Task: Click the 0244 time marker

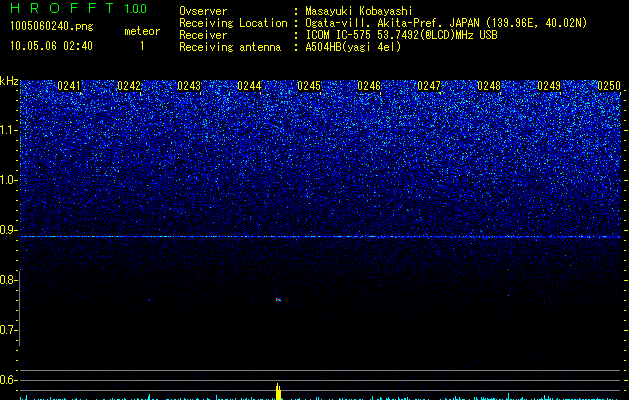Action: tap(249, 86)
